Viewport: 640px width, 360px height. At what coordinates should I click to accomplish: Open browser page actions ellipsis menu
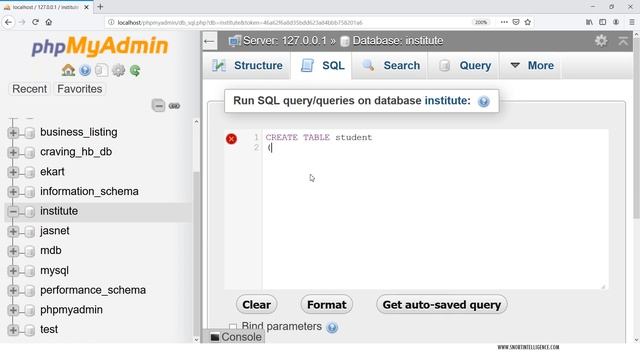504,22
